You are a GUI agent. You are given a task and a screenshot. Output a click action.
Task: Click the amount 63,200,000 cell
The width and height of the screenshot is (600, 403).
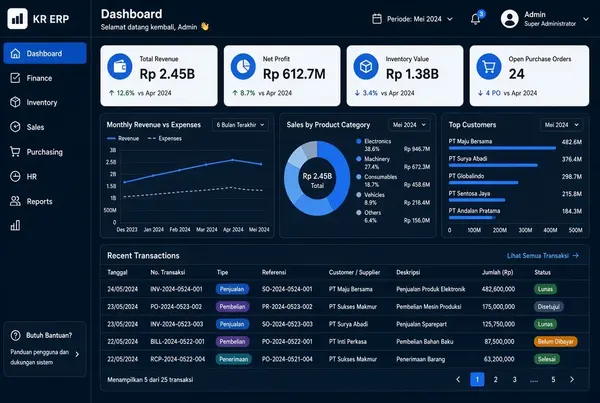pyautogui.click(x=499, y=359)
